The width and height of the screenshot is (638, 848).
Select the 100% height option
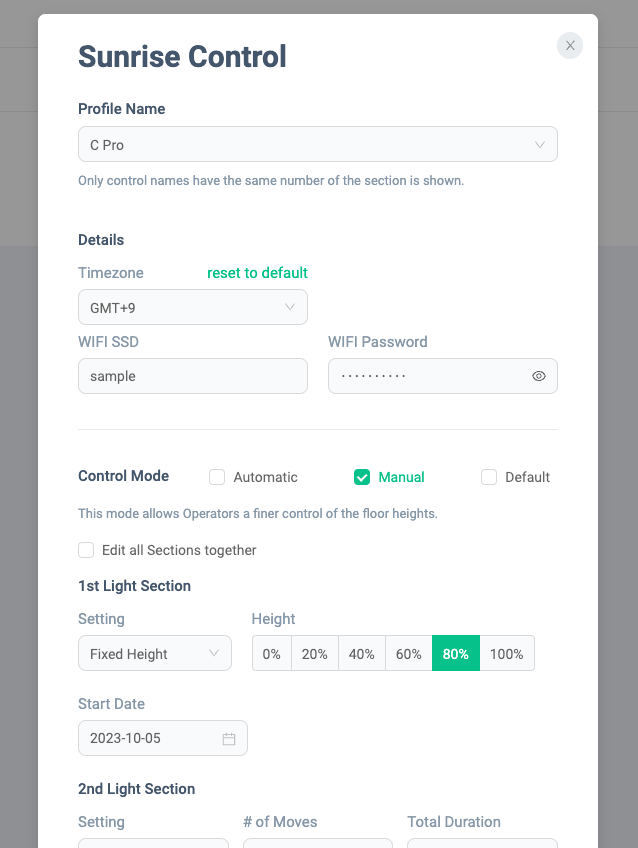pos(507,653)
